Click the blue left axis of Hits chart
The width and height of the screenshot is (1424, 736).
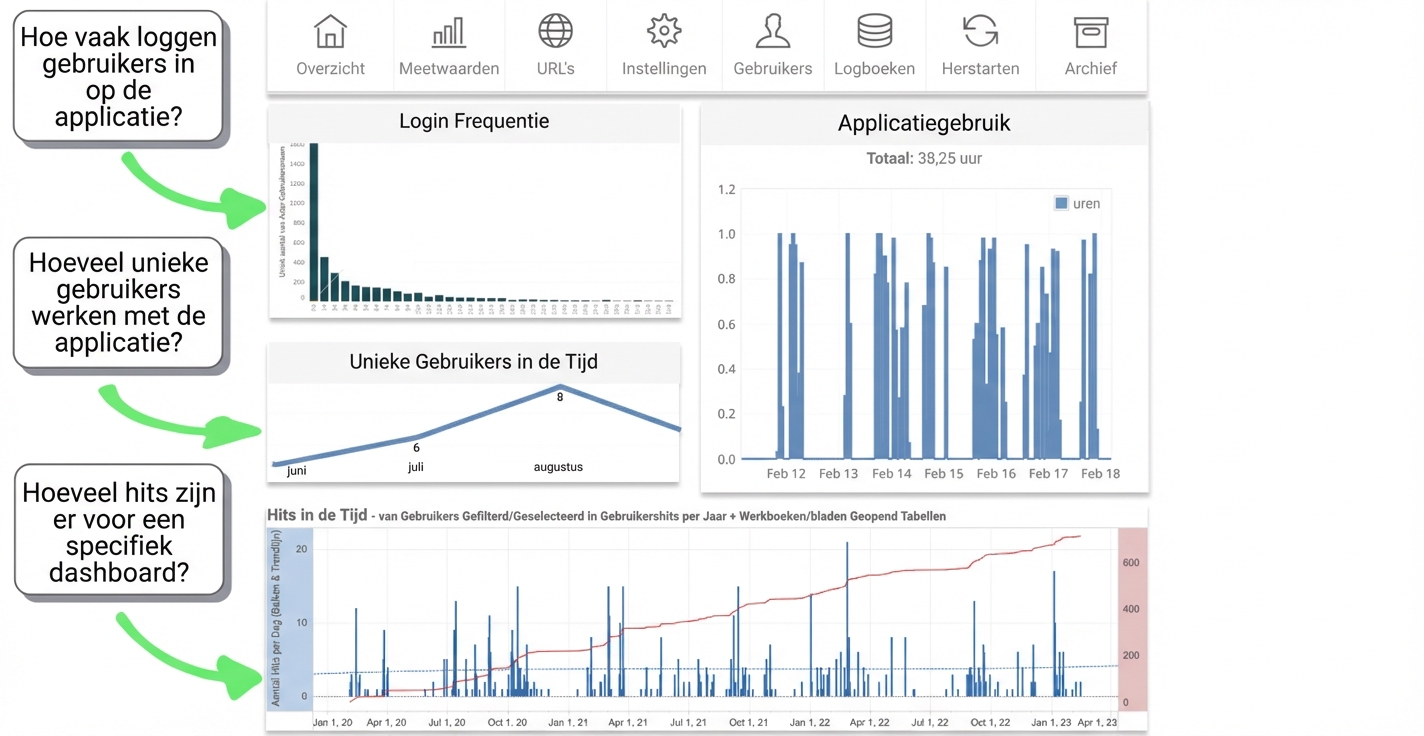[291, 619]
